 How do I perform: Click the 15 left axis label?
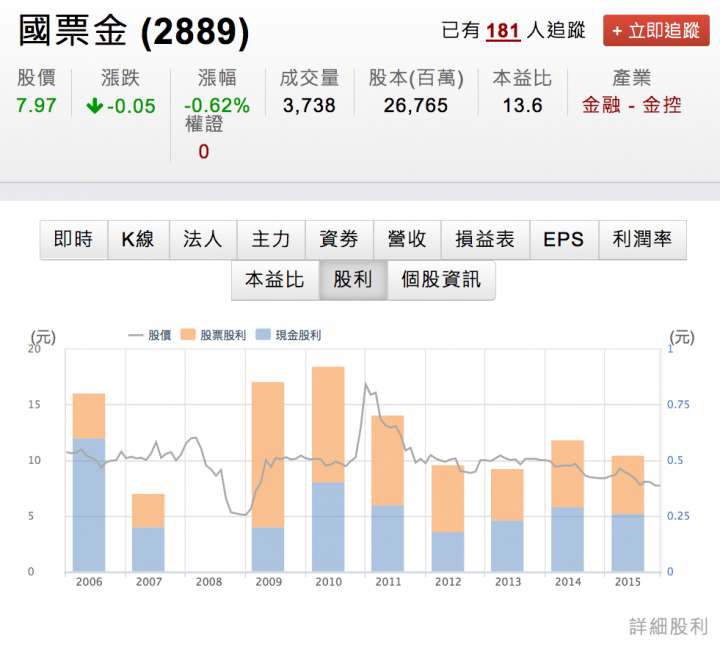click(34, 404)
